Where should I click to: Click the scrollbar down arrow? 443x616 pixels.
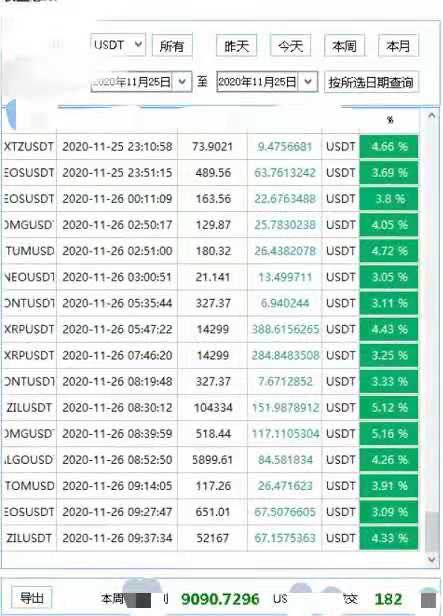coord(432,558)
